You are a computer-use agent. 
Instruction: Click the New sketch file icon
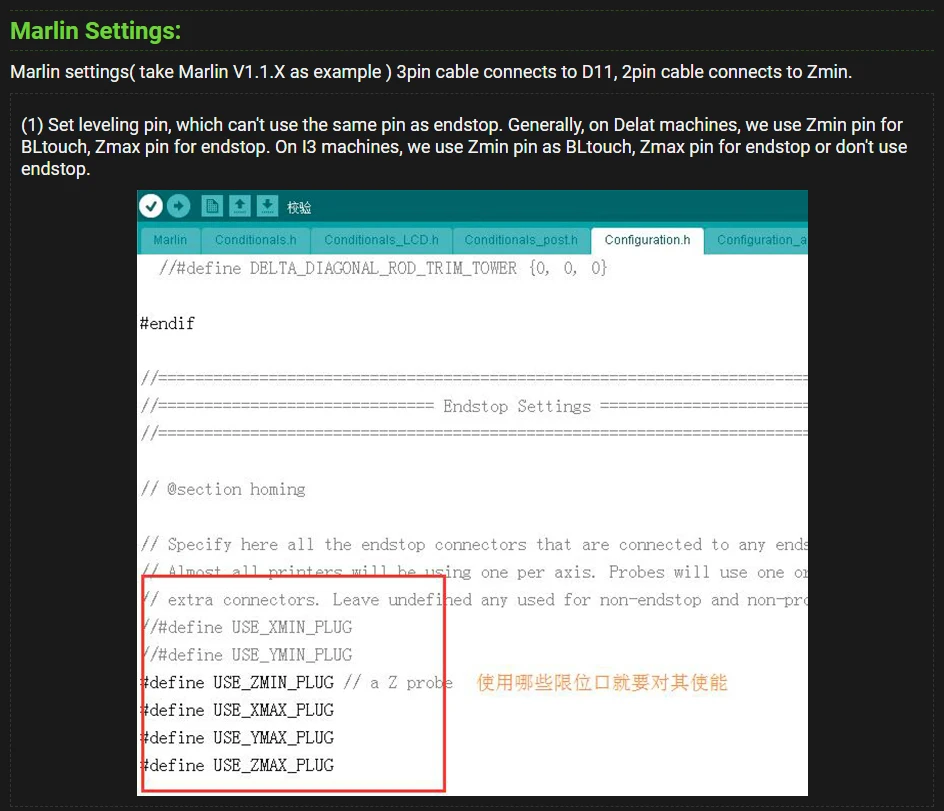pos(212,206)
